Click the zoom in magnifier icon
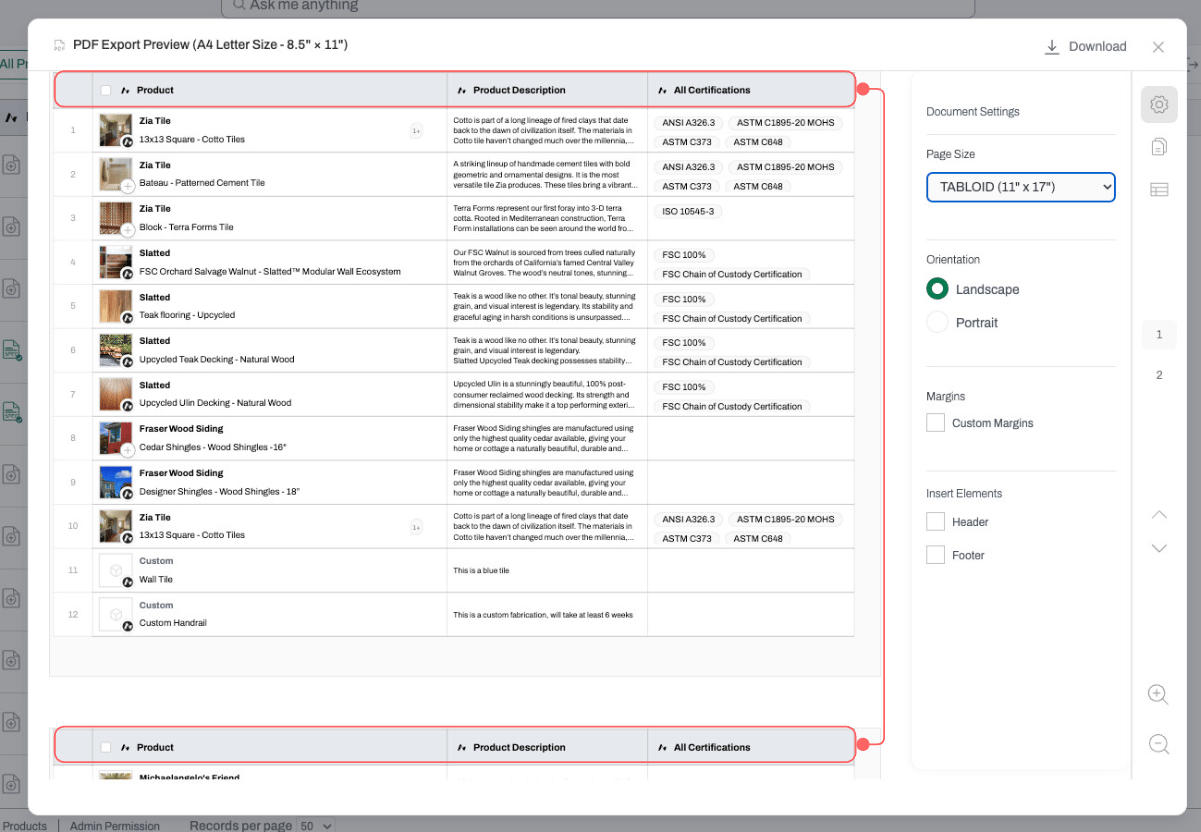The image size is (1201, 832). click(x=1159, y=694)
